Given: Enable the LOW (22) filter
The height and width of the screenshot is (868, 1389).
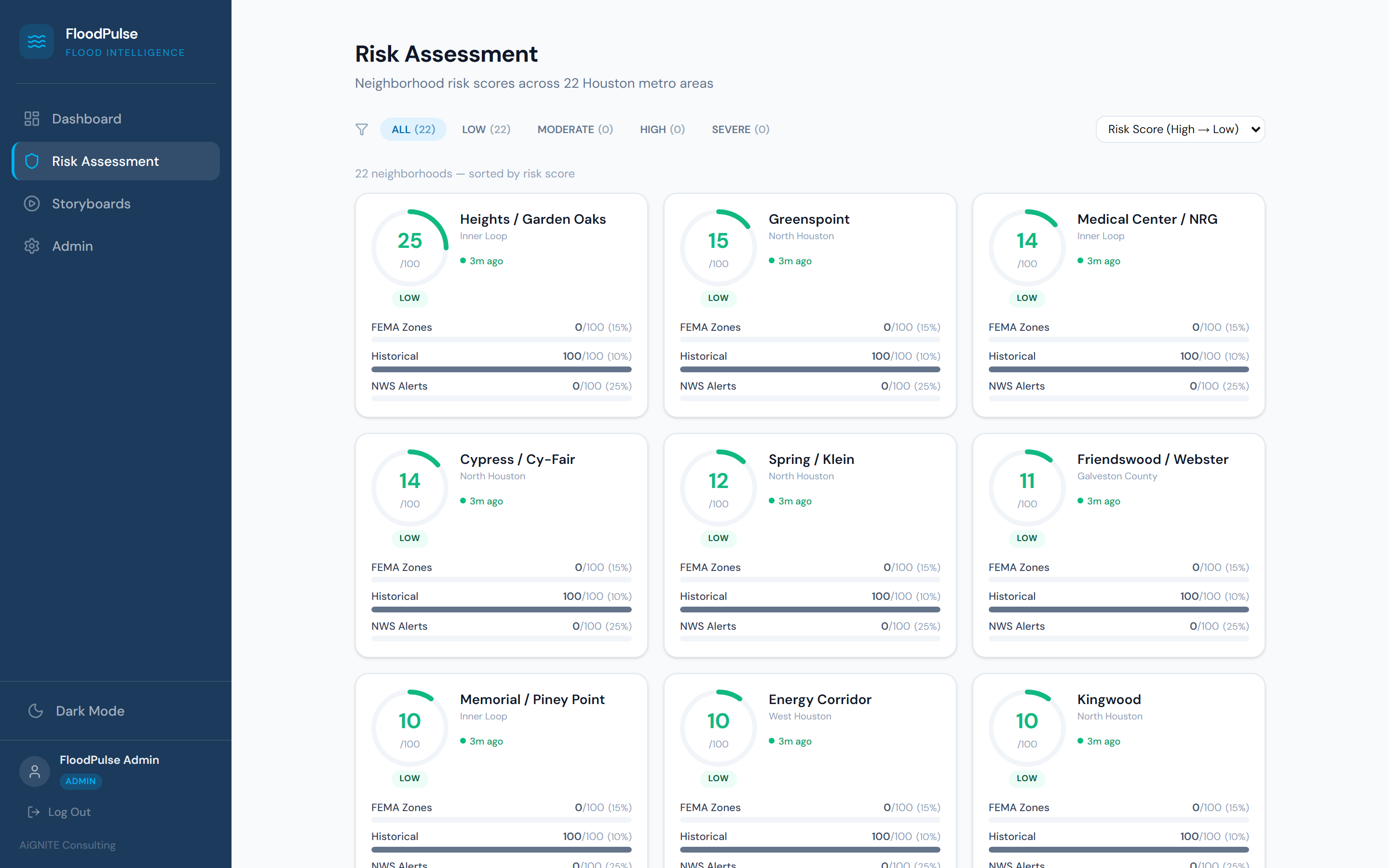Looking at the screenshot, I should [x=486, y=129].
